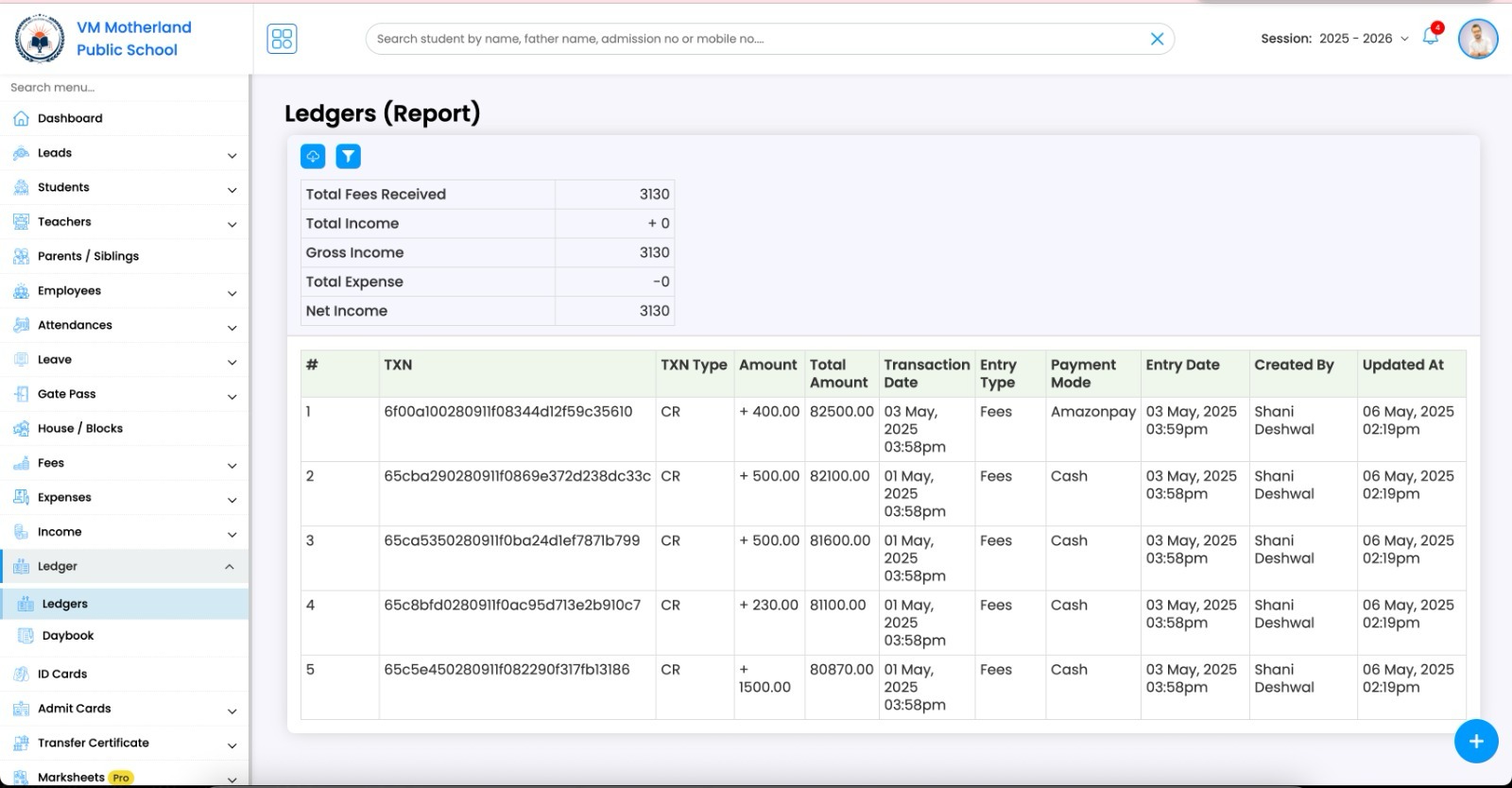Click the Net Income summary row

488,311
